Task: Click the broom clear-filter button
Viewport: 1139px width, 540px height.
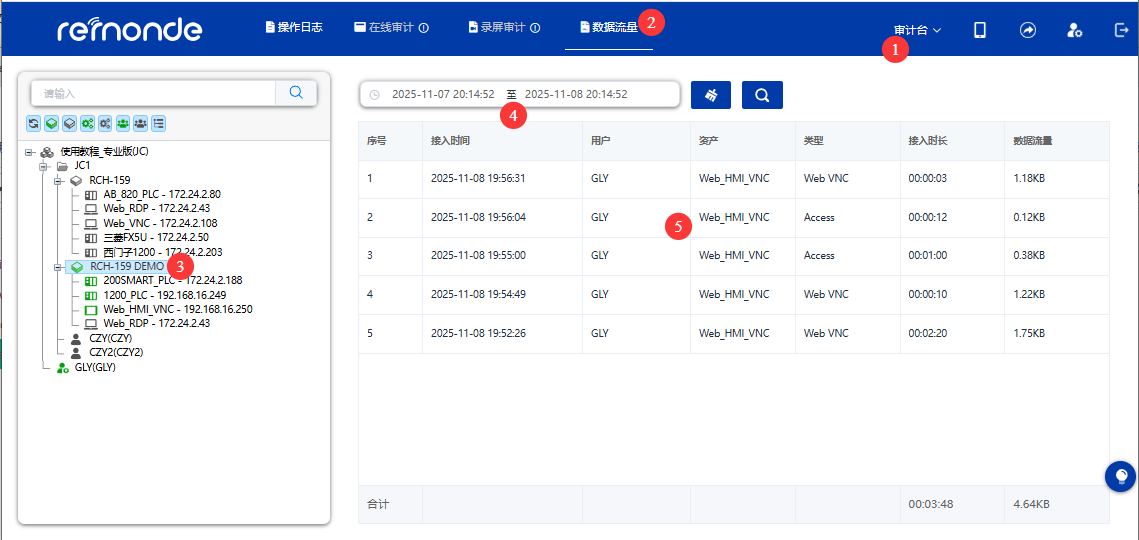Action: point(711,95)
